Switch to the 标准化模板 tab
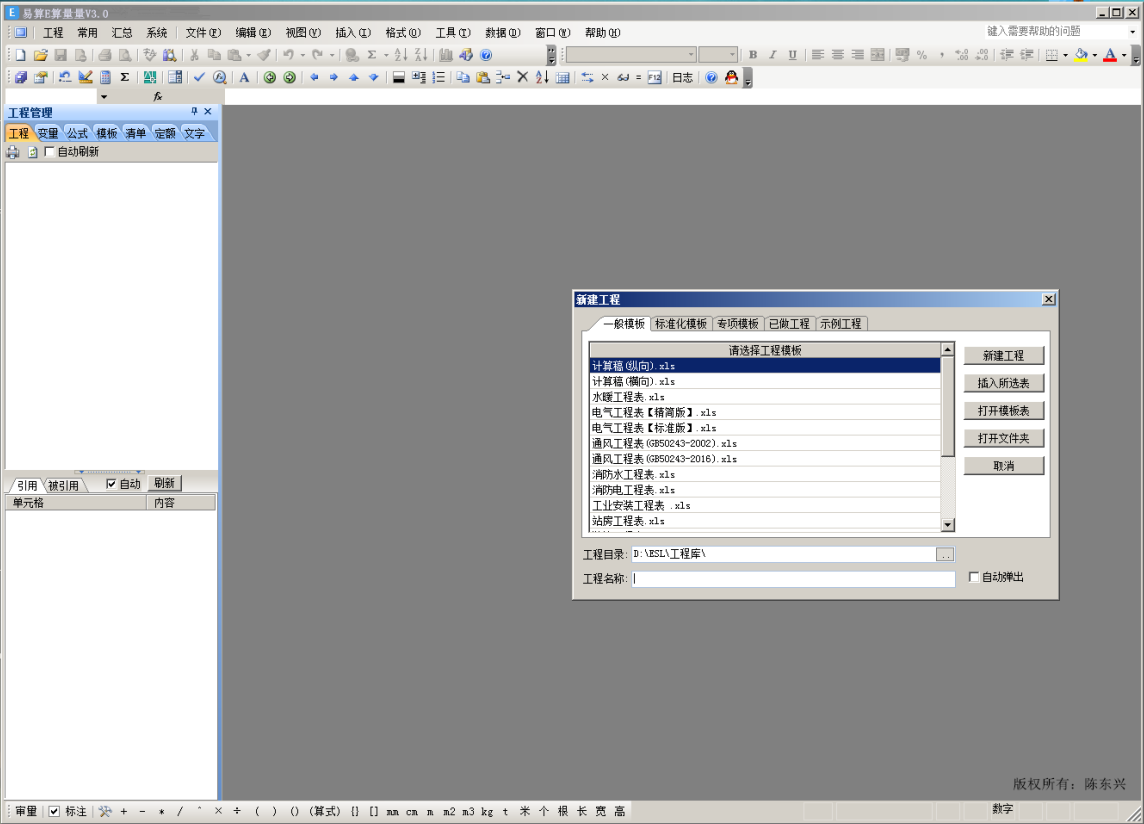 680,323
